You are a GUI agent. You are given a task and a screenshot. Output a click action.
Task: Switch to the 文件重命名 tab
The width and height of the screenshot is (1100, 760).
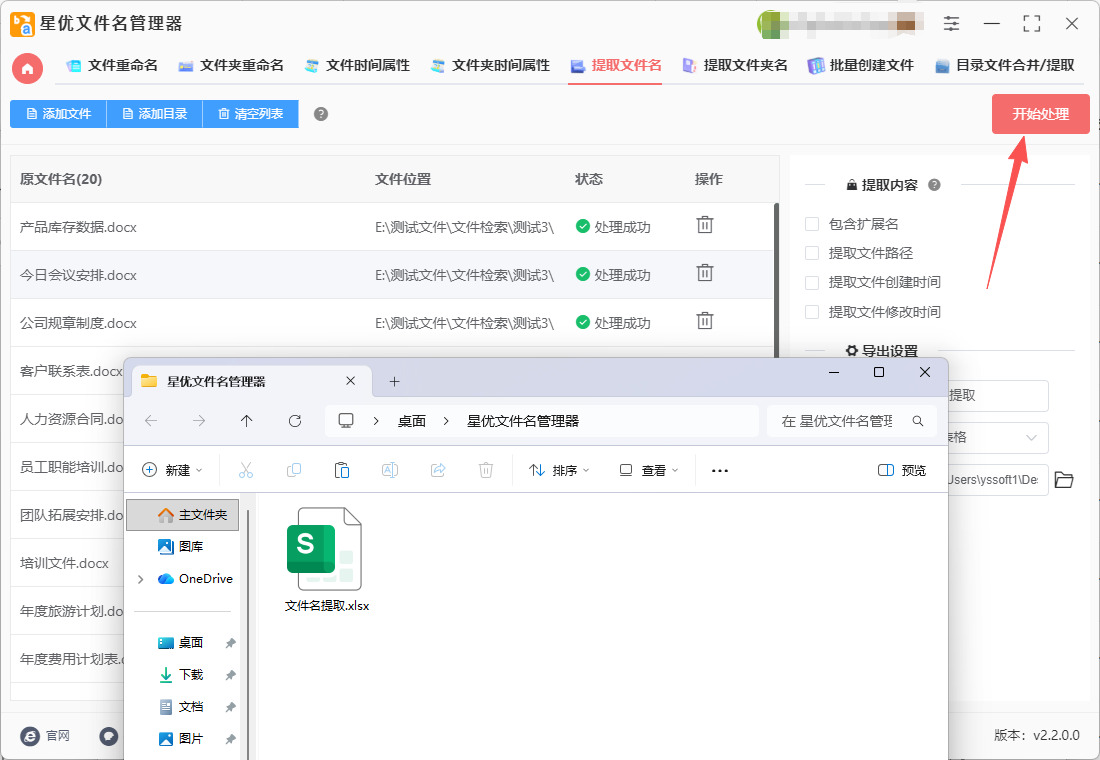[x=112, y=65]
